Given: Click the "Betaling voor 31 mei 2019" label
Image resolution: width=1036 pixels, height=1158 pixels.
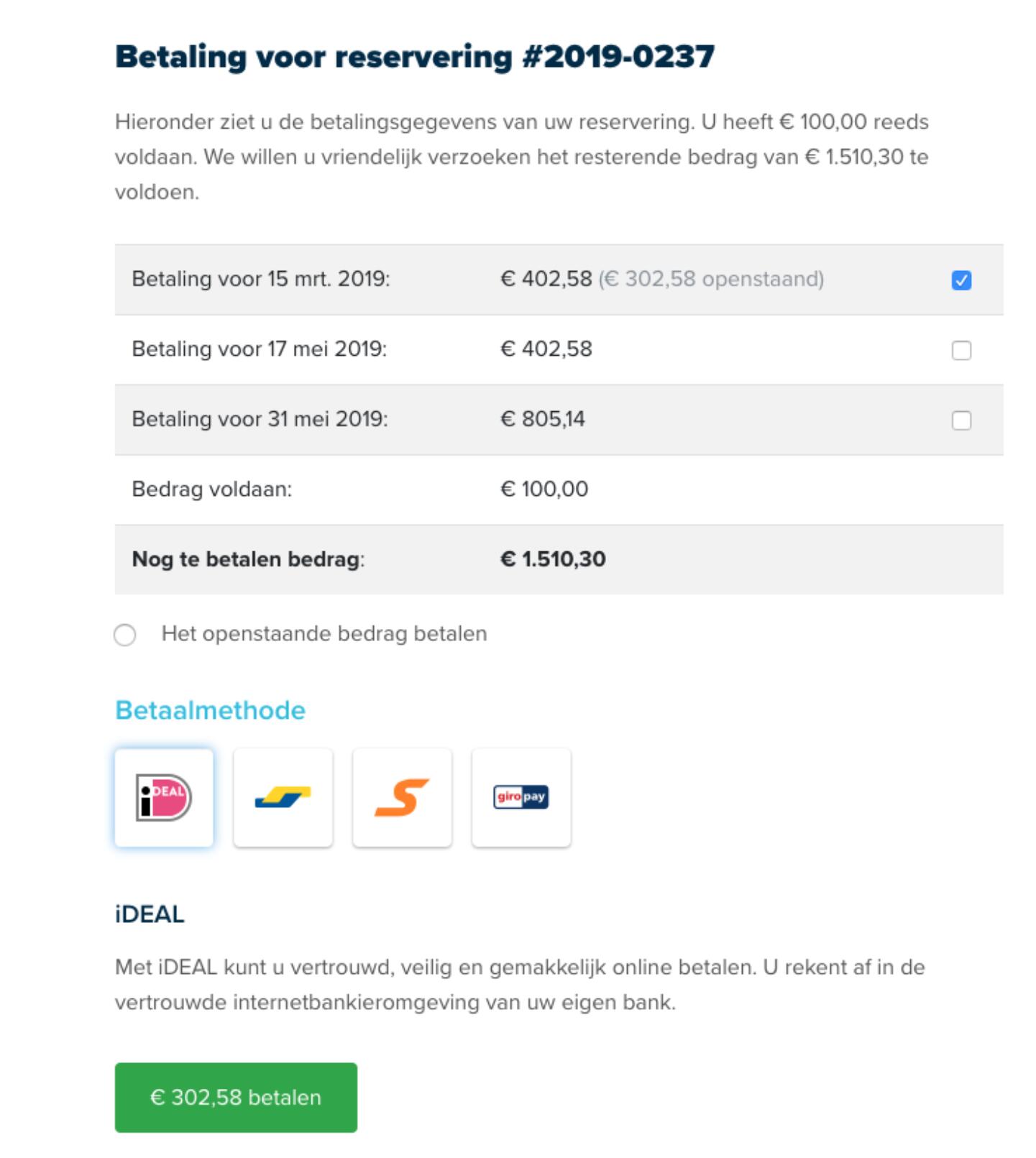Looking at the screenshot, I should [260, 419].
